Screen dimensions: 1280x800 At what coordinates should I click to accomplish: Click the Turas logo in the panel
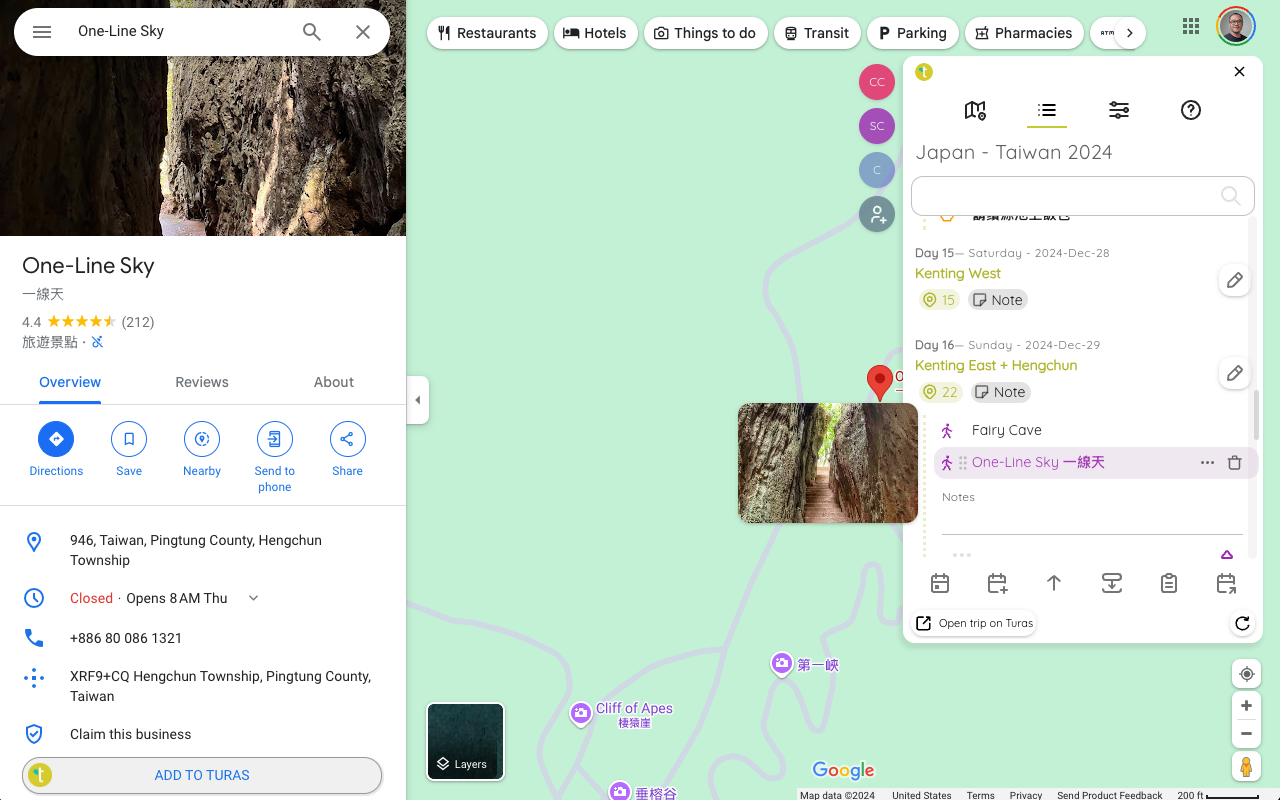[x=924, y=72]
